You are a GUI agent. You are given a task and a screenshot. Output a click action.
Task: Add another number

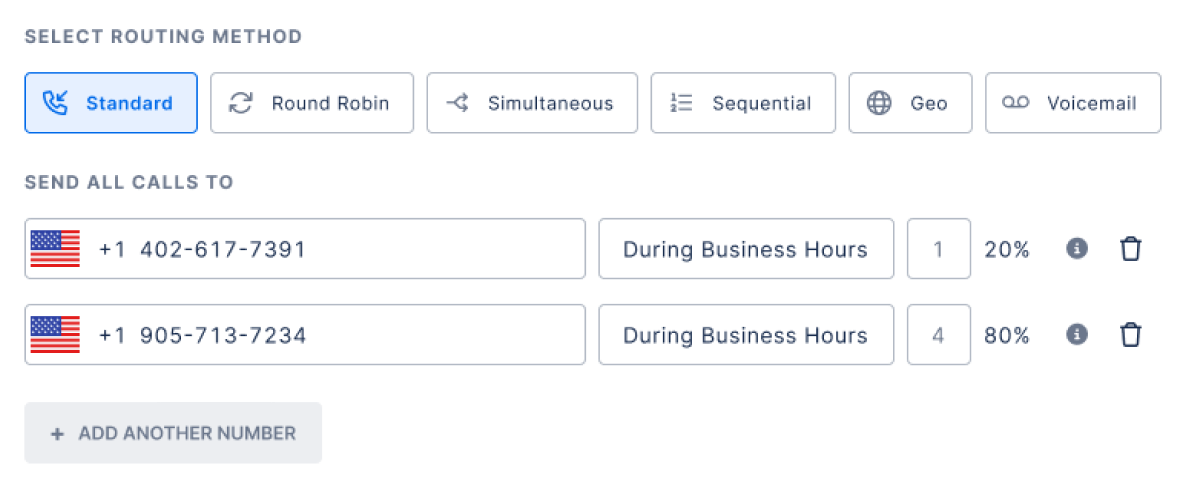173,433
